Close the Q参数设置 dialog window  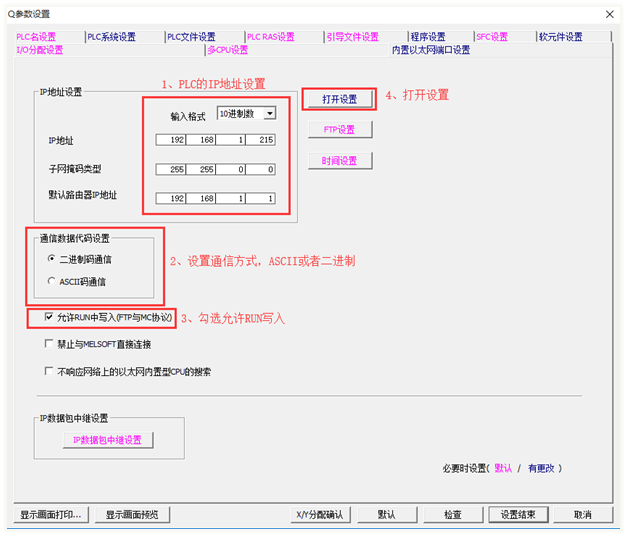pos(610,14)
